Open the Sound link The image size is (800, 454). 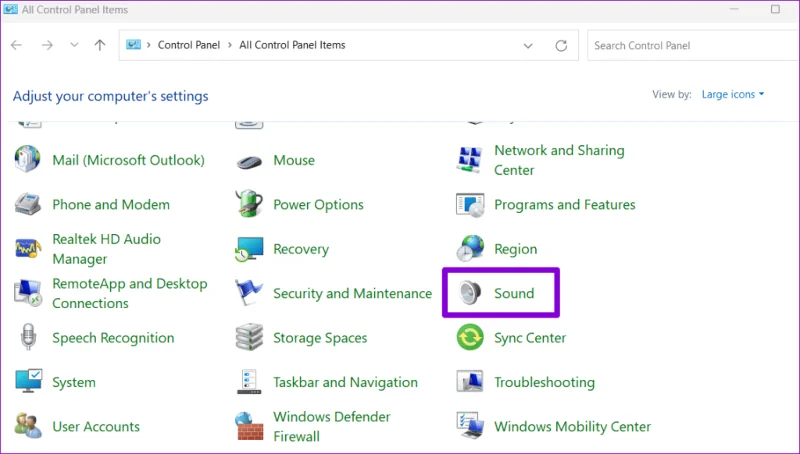[x=514, y=293]
